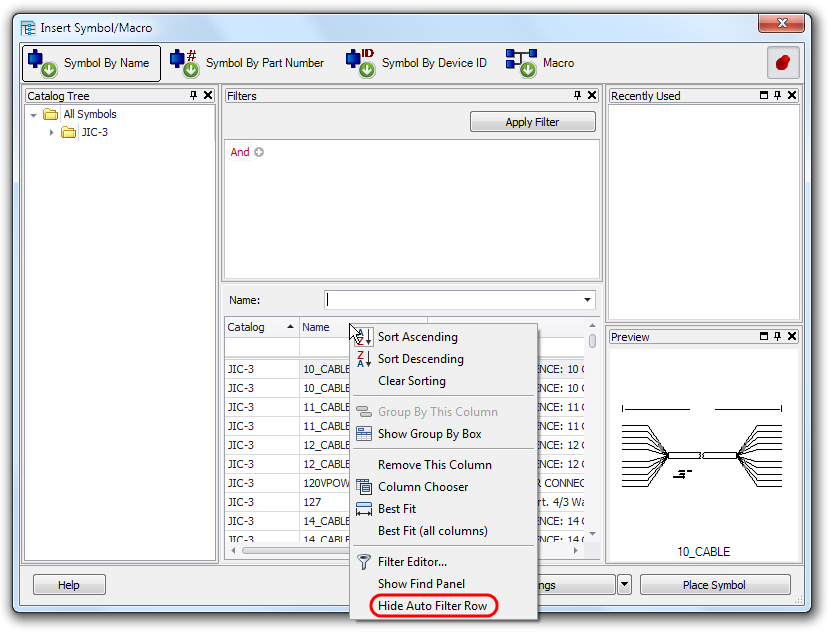Open Symbol By Device ID mode

pos(359,62)
